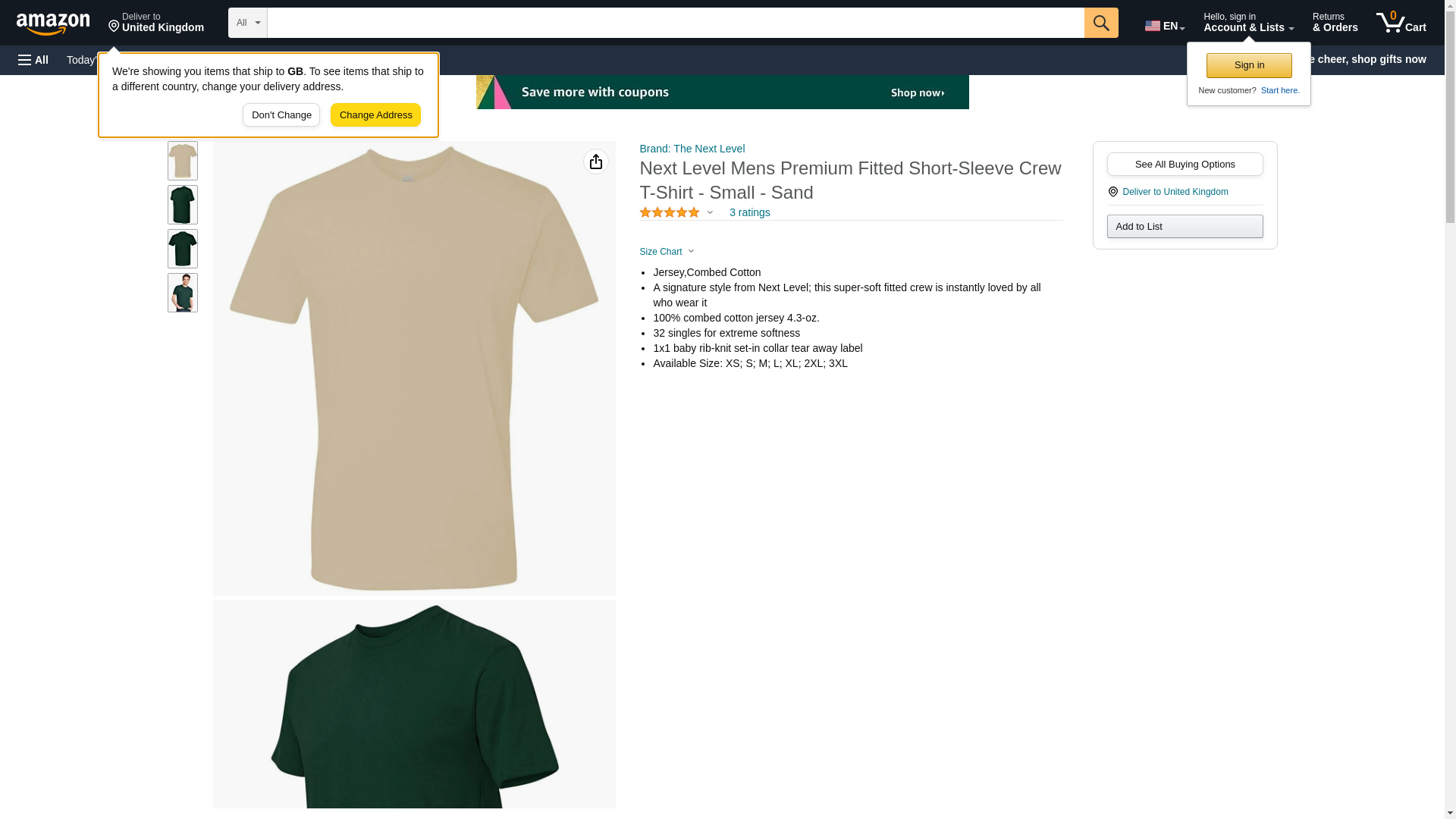Focus the Amazon search input field
The image size is (1456, 819).
(676, 23)
